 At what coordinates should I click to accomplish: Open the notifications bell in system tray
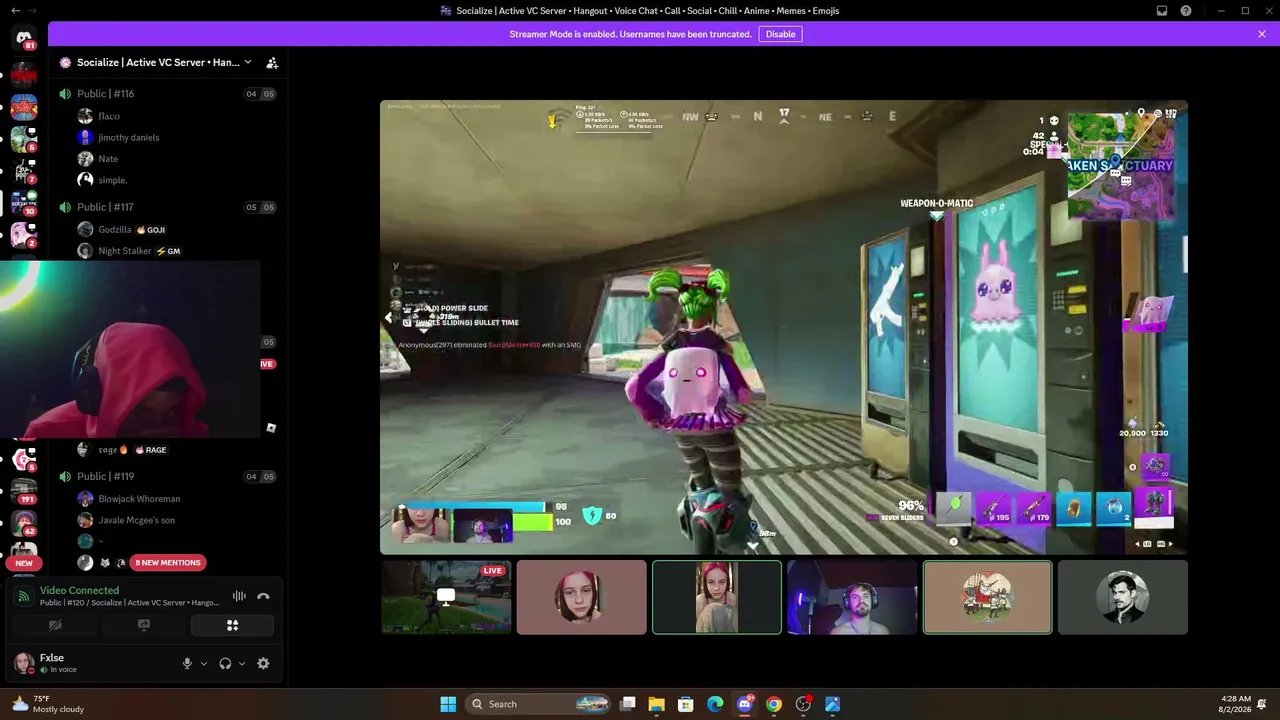[1264, 704]
